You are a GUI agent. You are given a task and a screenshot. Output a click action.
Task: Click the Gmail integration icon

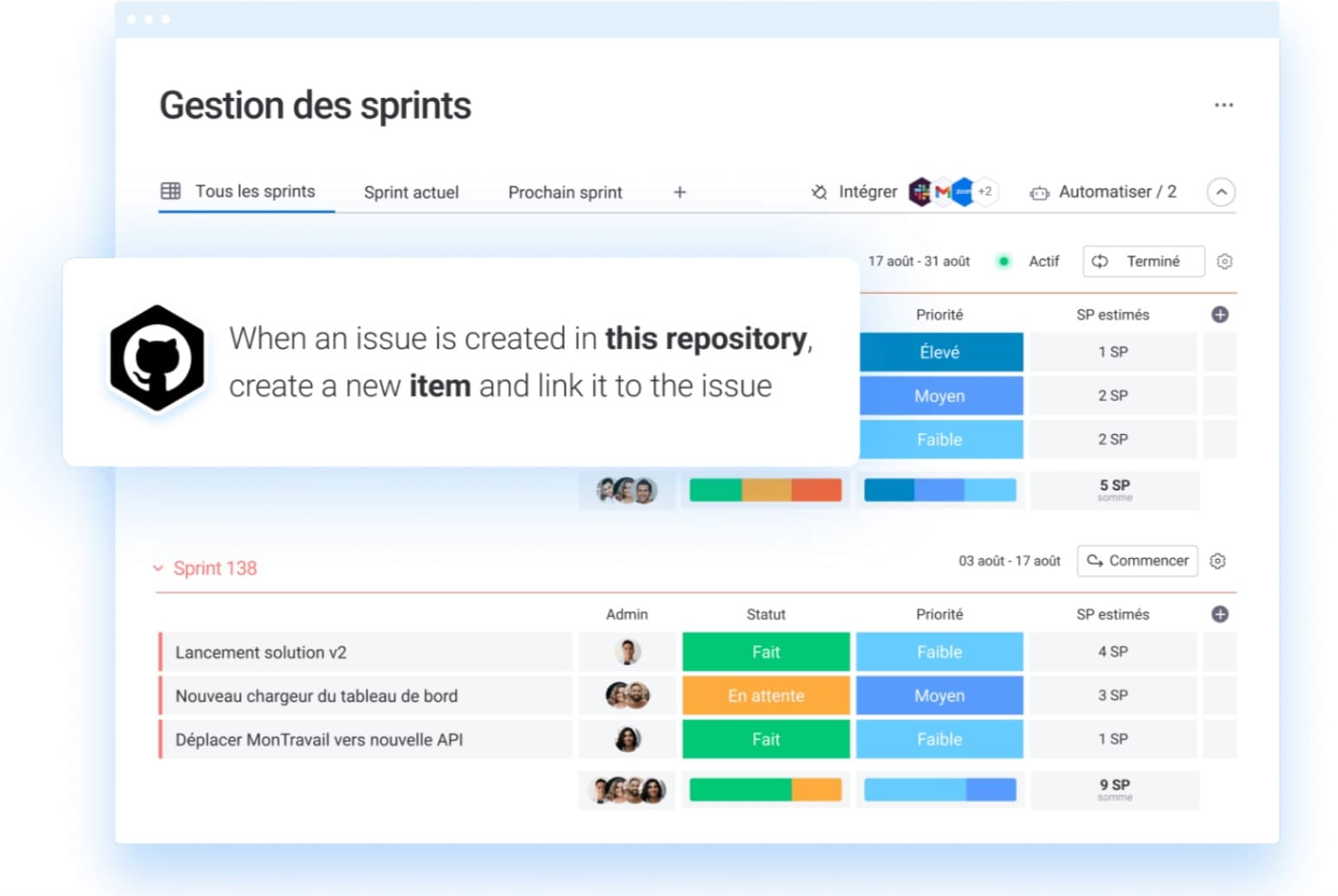944,192
